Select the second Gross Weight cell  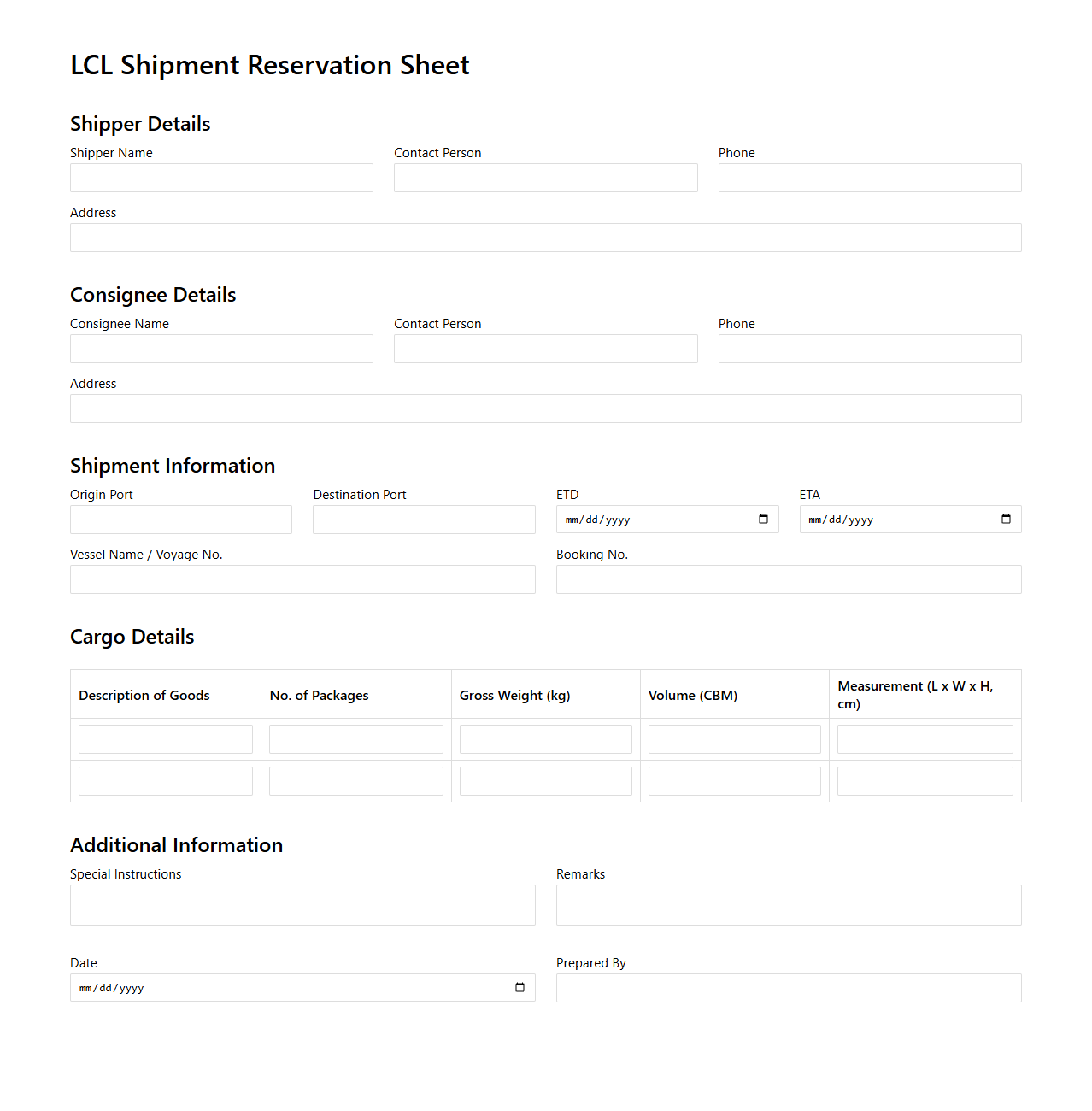[x=545, y=779]
